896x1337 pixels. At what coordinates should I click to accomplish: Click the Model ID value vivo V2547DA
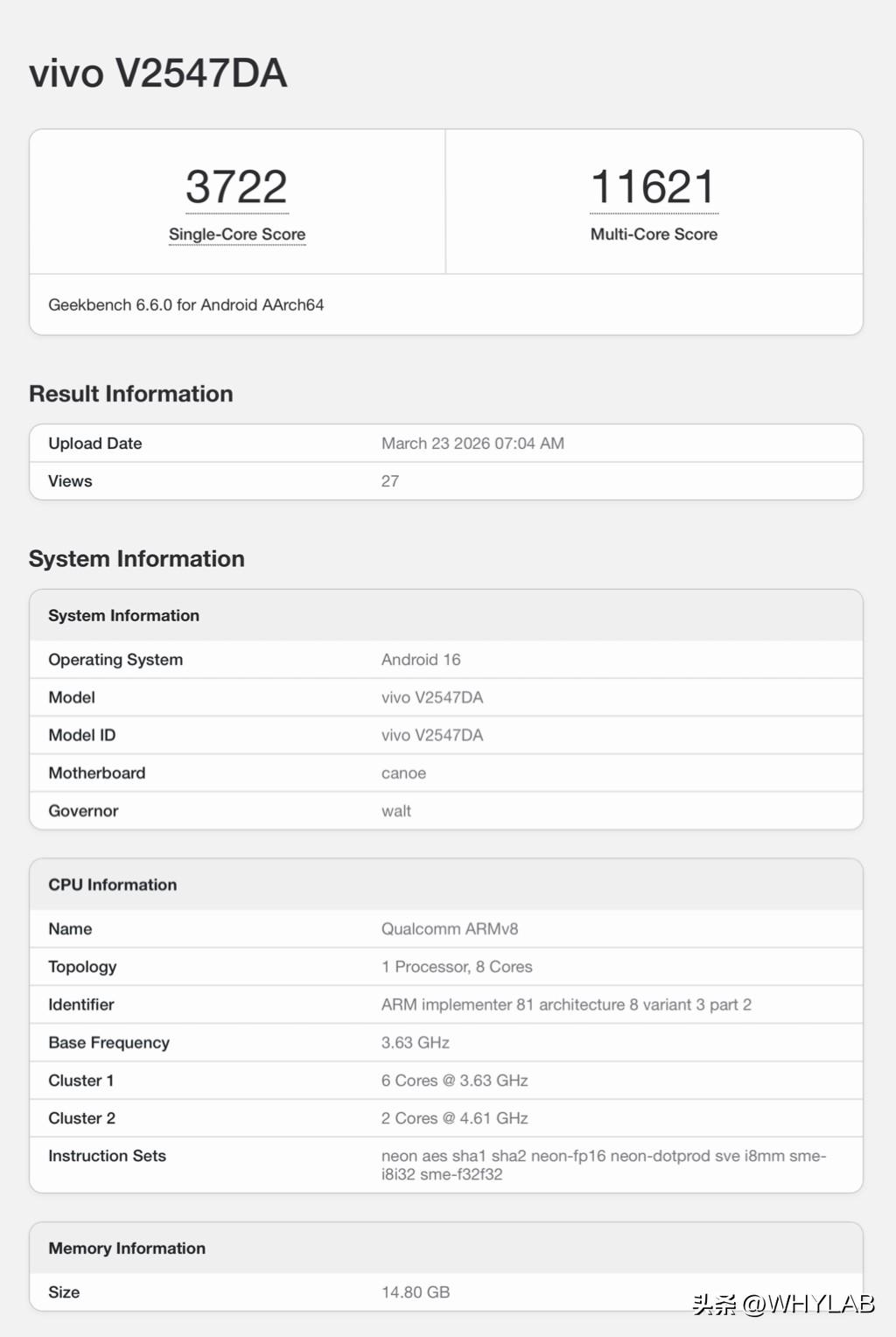point(433,735)
